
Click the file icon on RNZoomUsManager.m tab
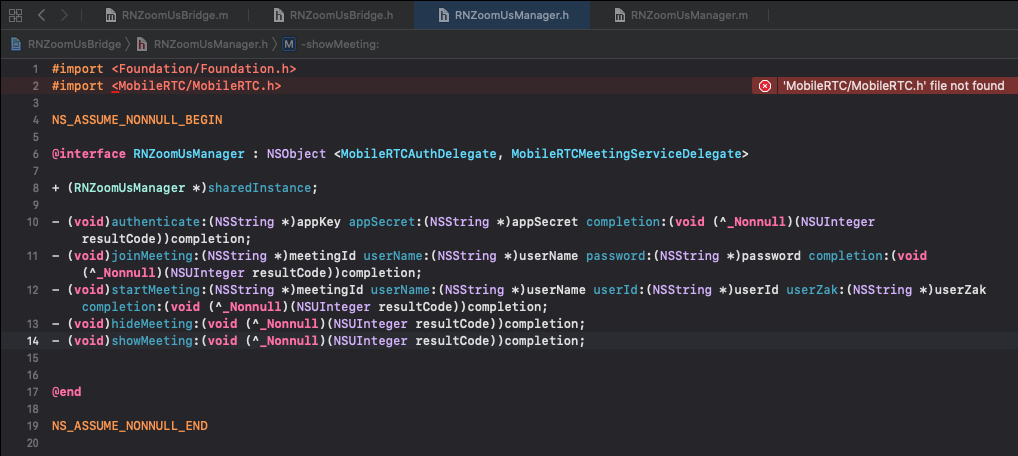coord(622,16)
